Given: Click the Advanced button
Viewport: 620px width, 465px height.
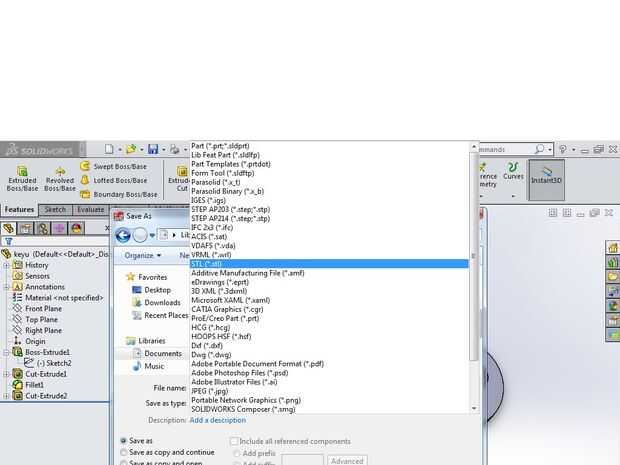Looking at the screenshot, I should (347, 461).
